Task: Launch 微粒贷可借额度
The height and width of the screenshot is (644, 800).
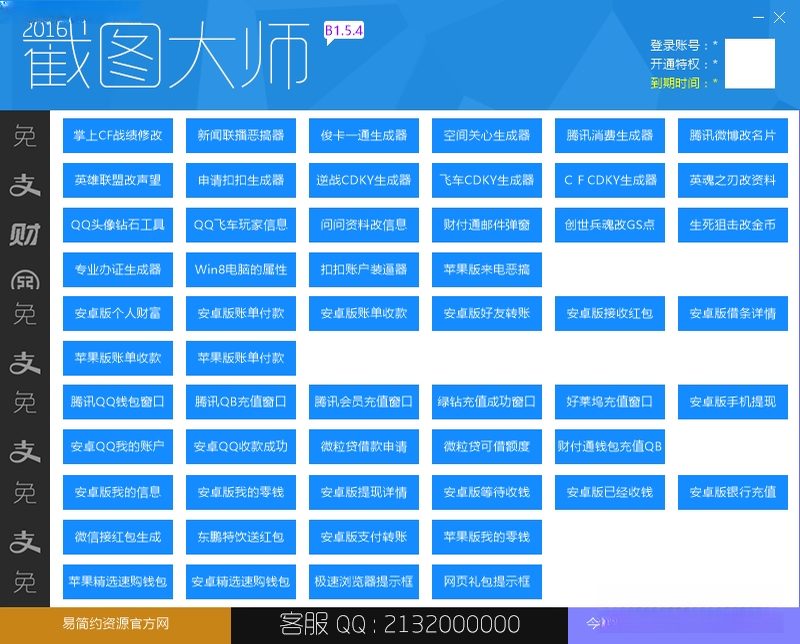Action: [x=487, y=447]
